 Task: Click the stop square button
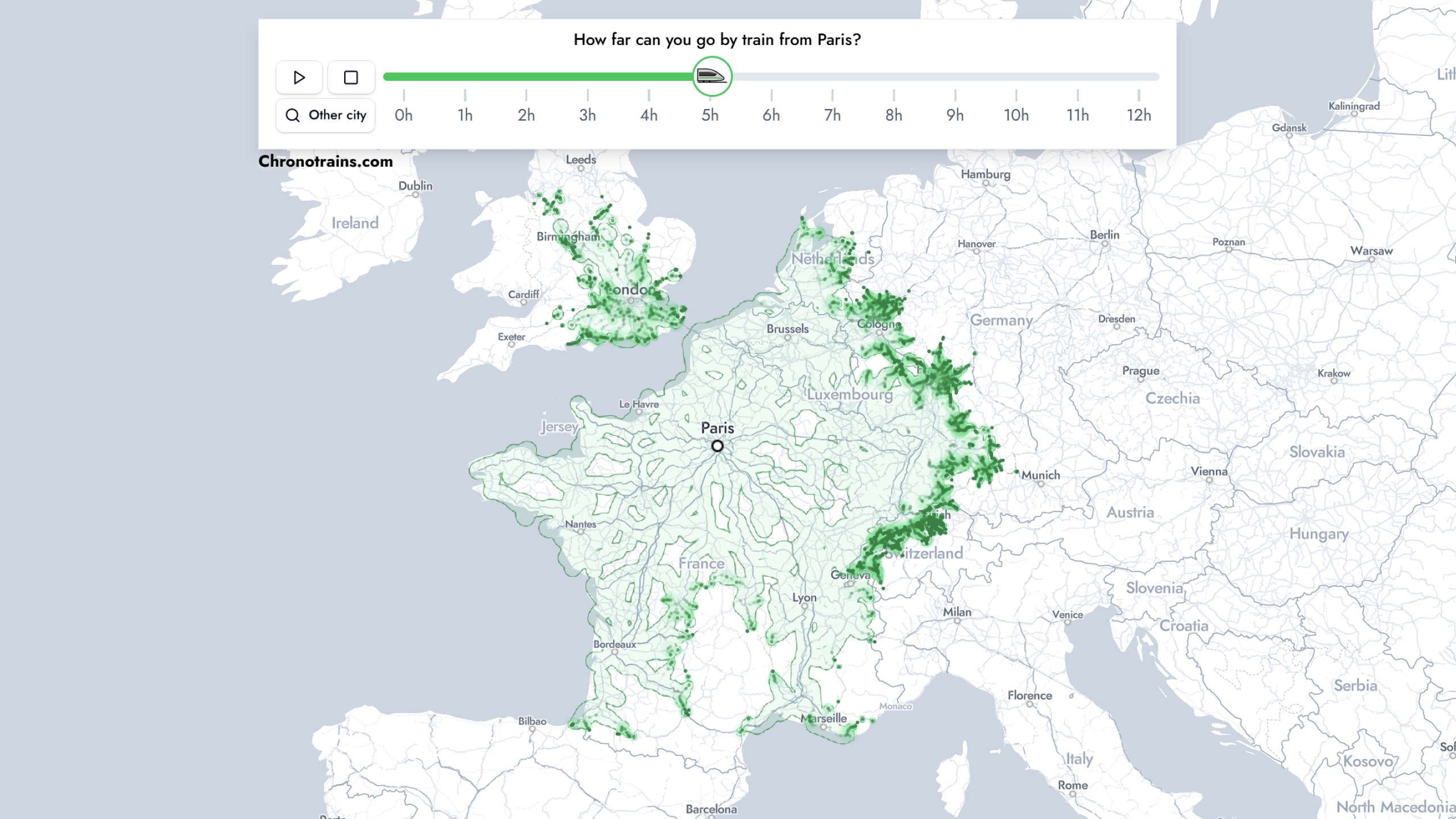click(351, 77)
